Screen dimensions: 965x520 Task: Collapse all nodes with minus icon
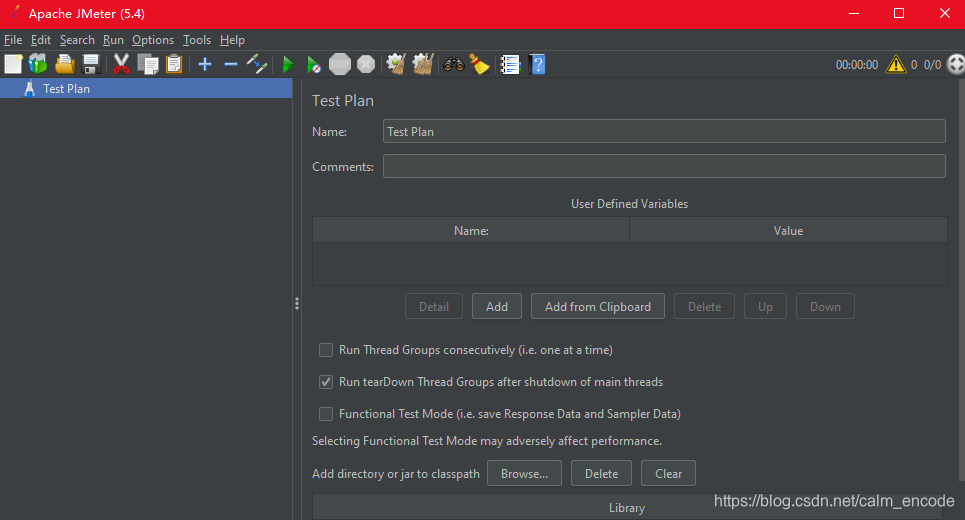tap(231, 64)
